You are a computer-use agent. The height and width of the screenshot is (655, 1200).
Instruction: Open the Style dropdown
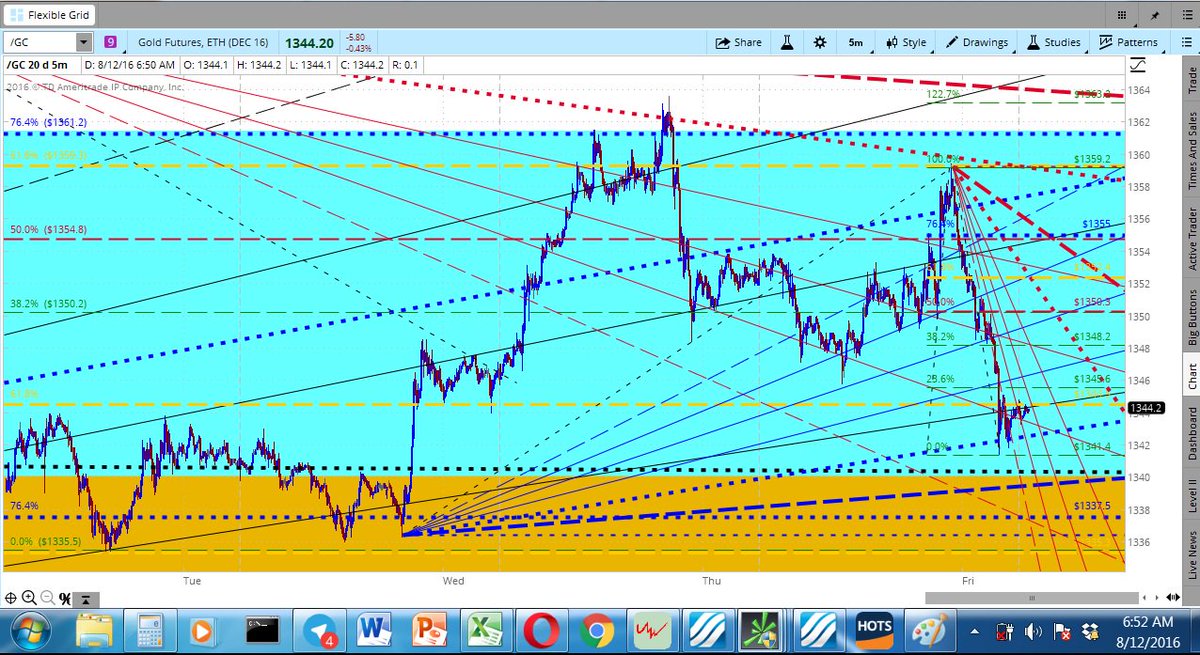(905, 42)
